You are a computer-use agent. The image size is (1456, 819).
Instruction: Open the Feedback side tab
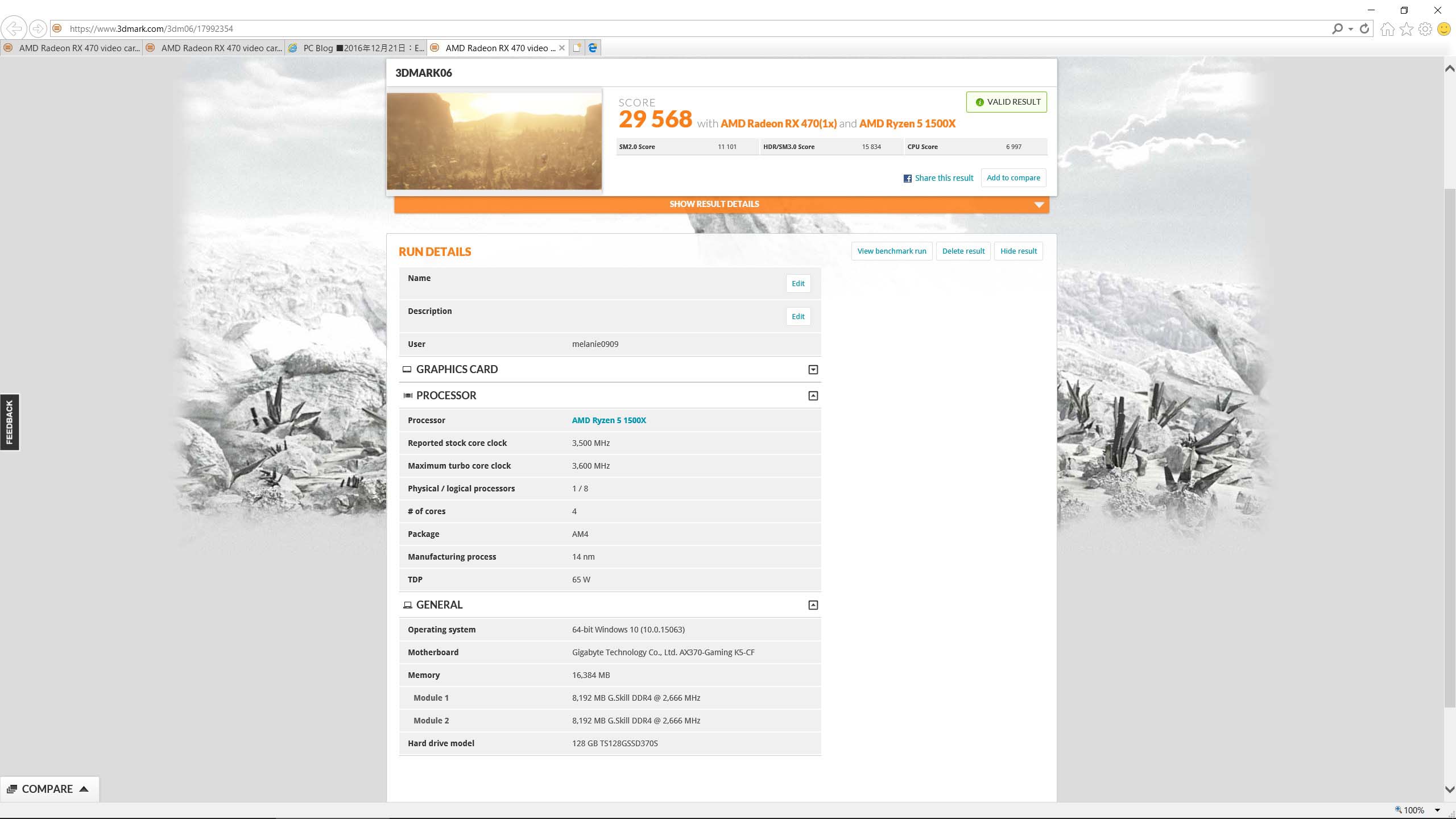click(10, 422)
